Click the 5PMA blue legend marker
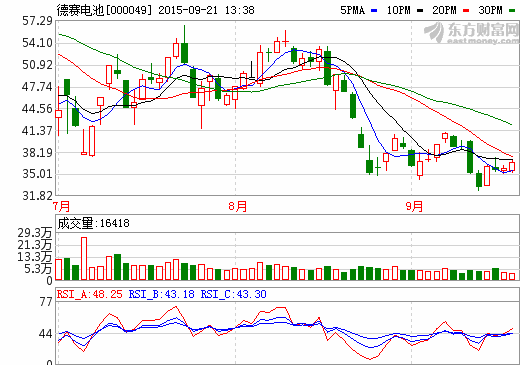 tap(374, 11)
